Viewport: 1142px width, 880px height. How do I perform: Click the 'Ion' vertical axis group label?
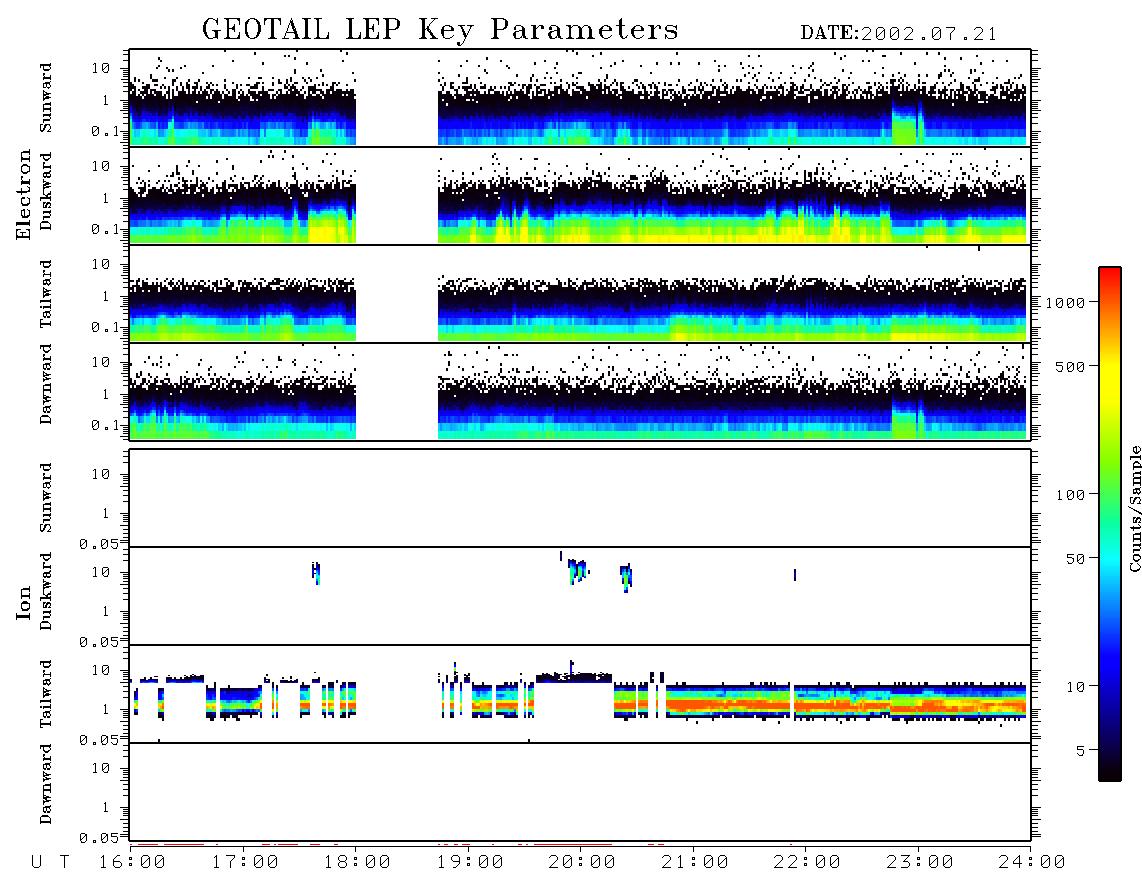[x=23, y=602]
